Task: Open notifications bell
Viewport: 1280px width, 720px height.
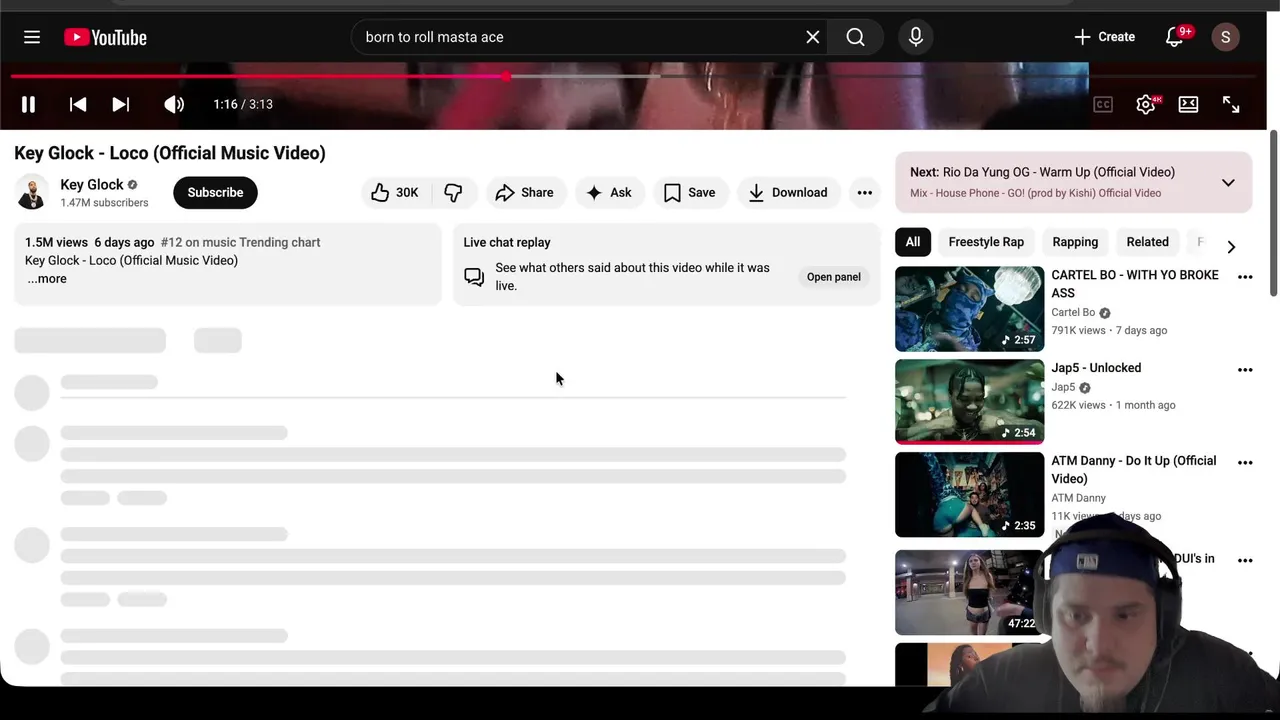Action: tap(1176, 37)
